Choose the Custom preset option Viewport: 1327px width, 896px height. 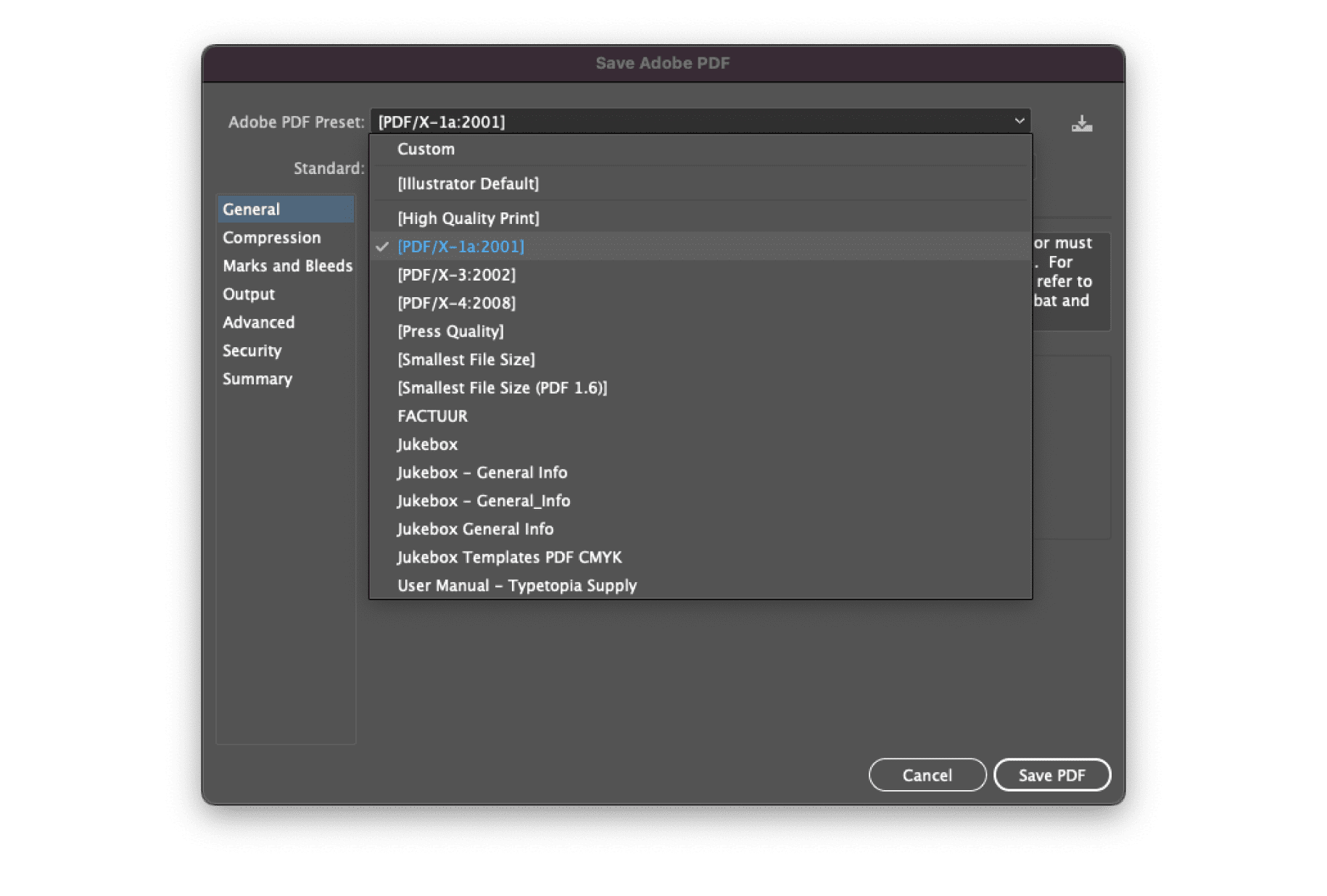point(700,149)
